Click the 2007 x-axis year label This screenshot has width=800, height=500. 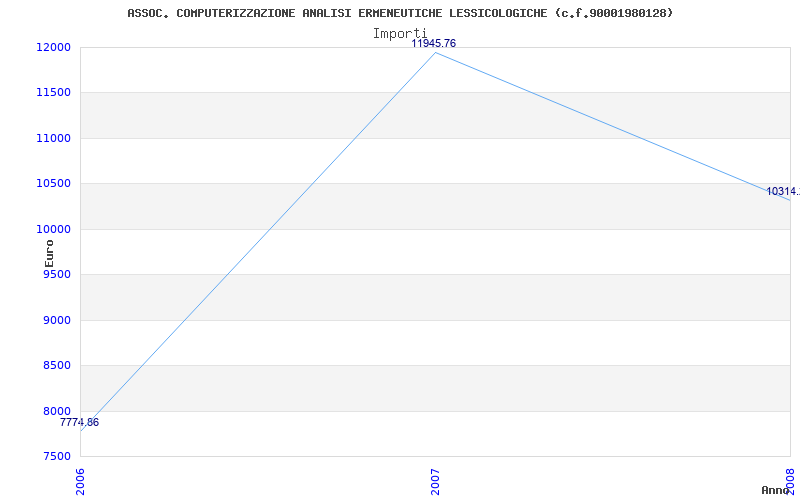coord(435,481)
